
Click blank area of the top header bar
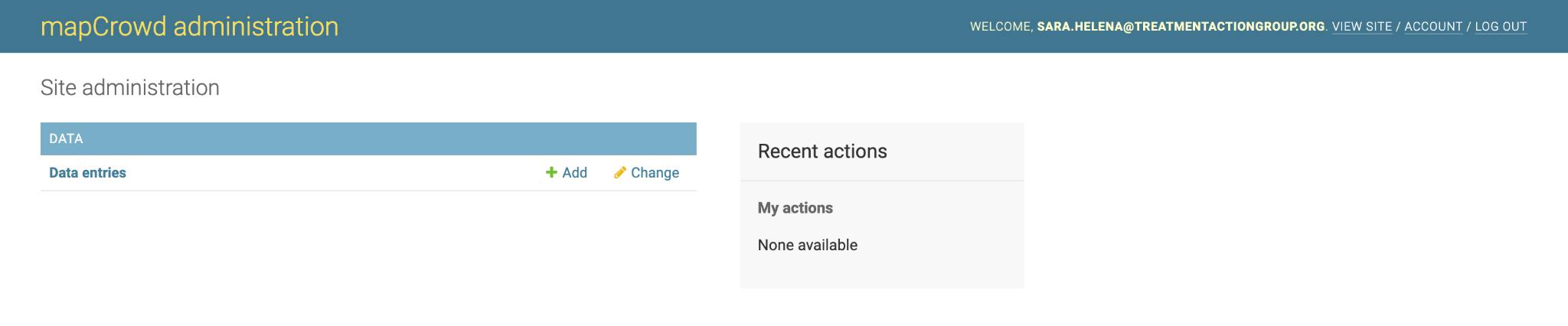(651, 27)
